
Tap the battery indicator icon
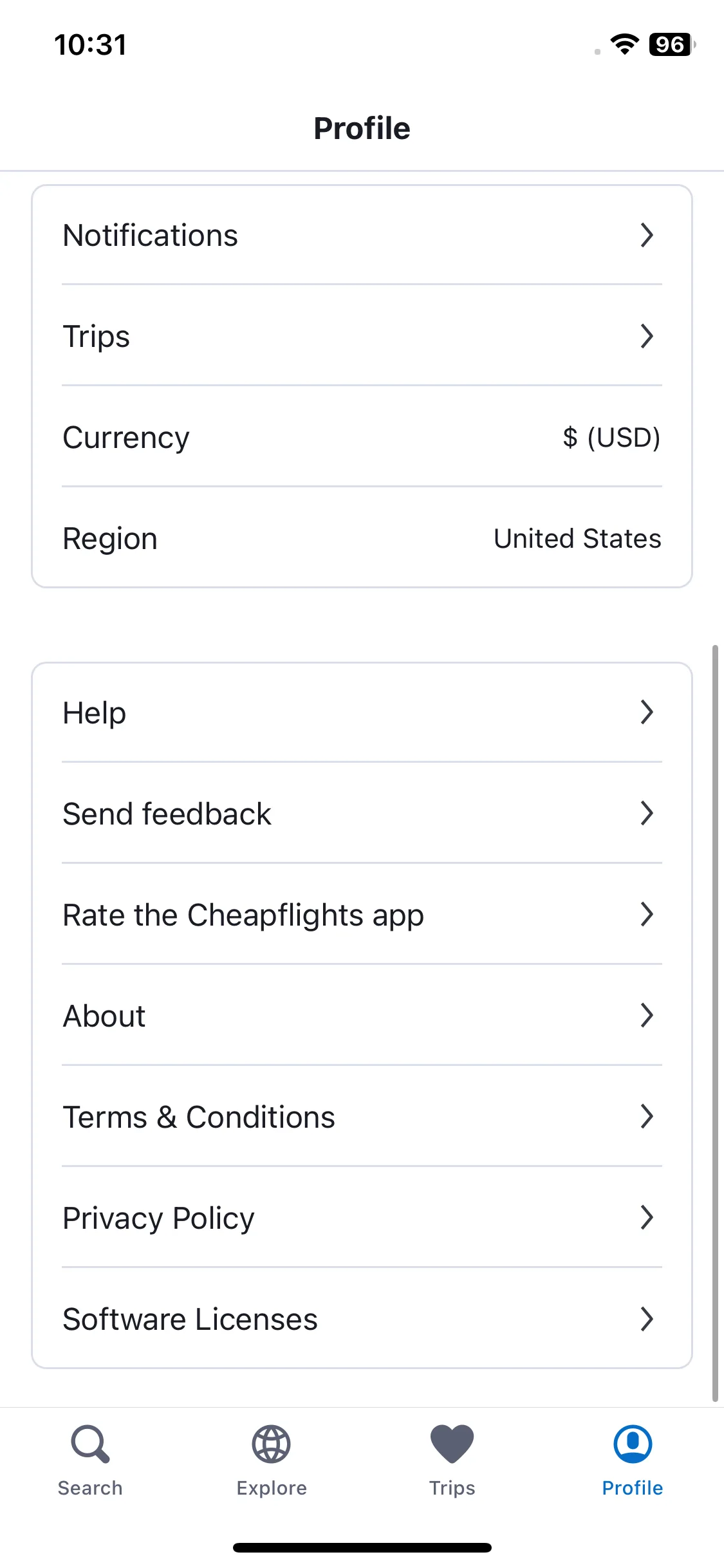pos(672,44)
